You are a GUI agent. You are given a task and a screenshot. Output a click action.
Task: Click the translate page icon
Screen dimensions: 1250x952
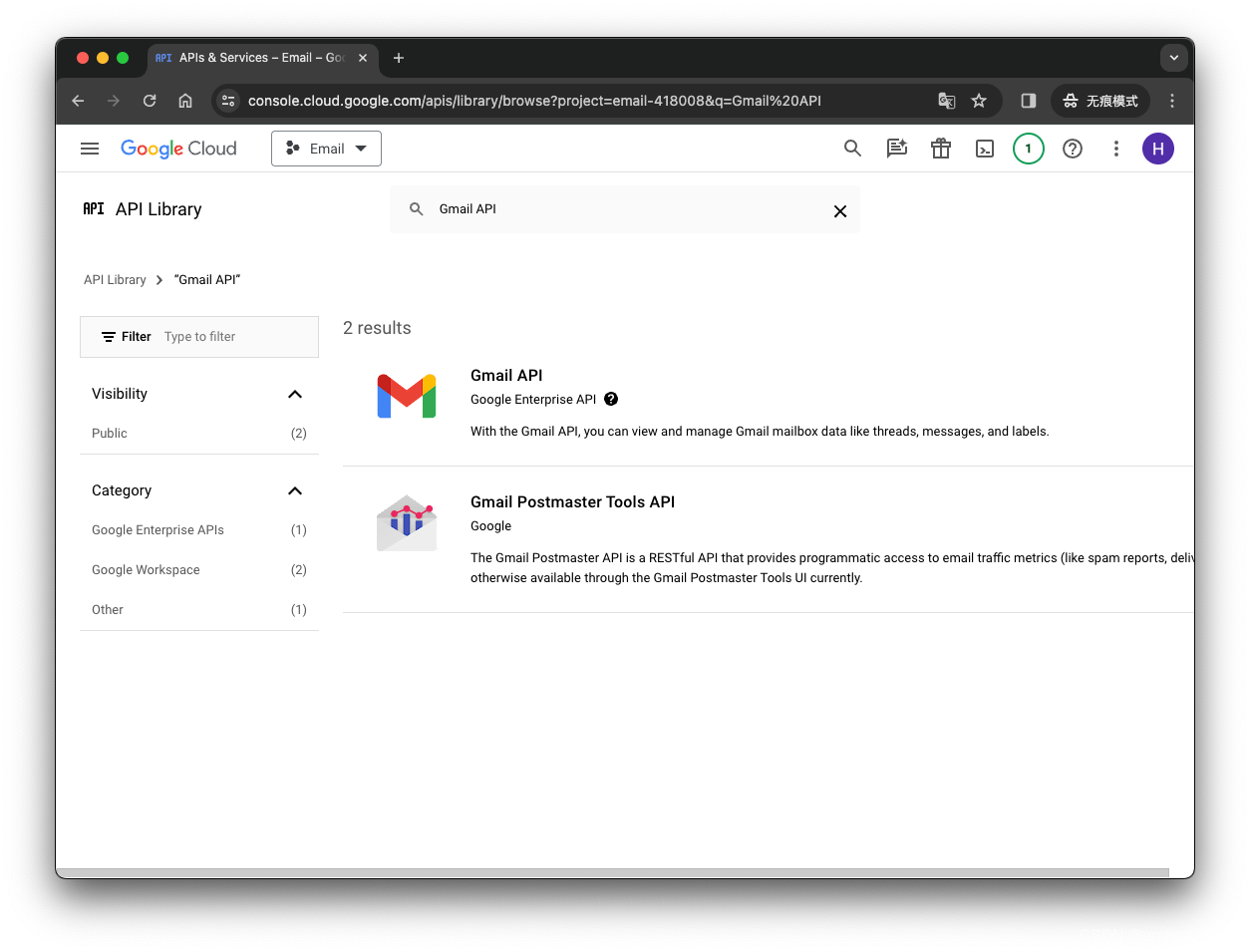[947, 101]
